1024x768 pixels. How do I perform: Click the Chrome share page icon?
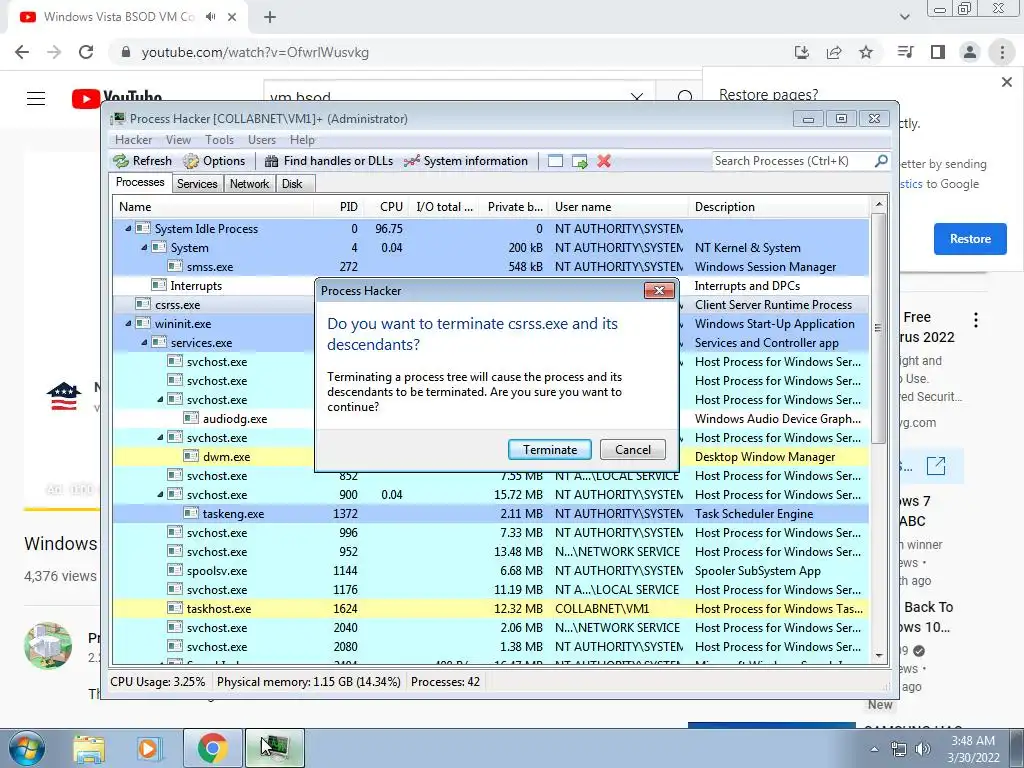(x=834, y=52)
